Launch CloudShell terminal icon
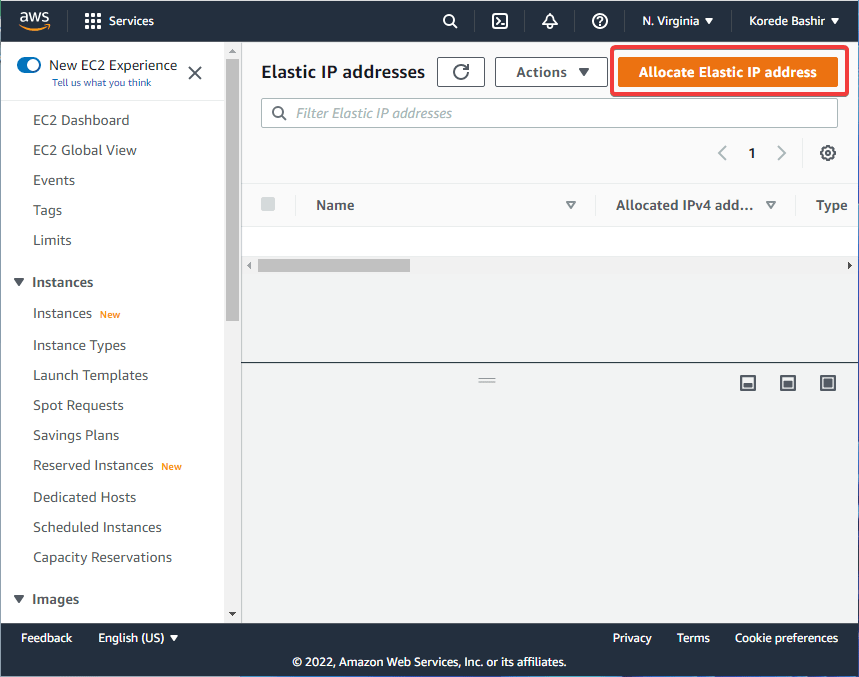 click(500, 21)
